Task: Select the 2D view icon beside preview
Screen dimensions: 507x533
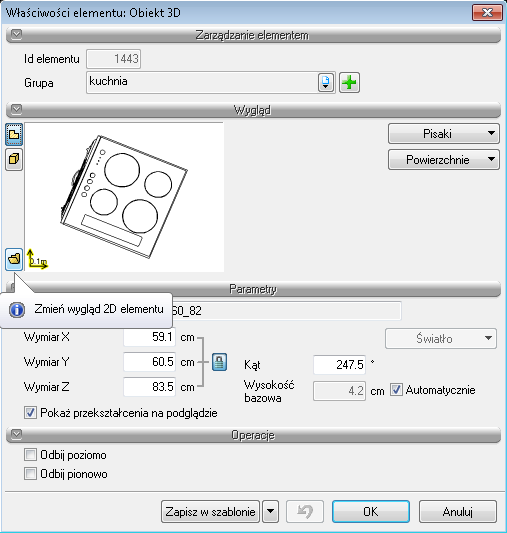Action: click(x=14, y=135)
